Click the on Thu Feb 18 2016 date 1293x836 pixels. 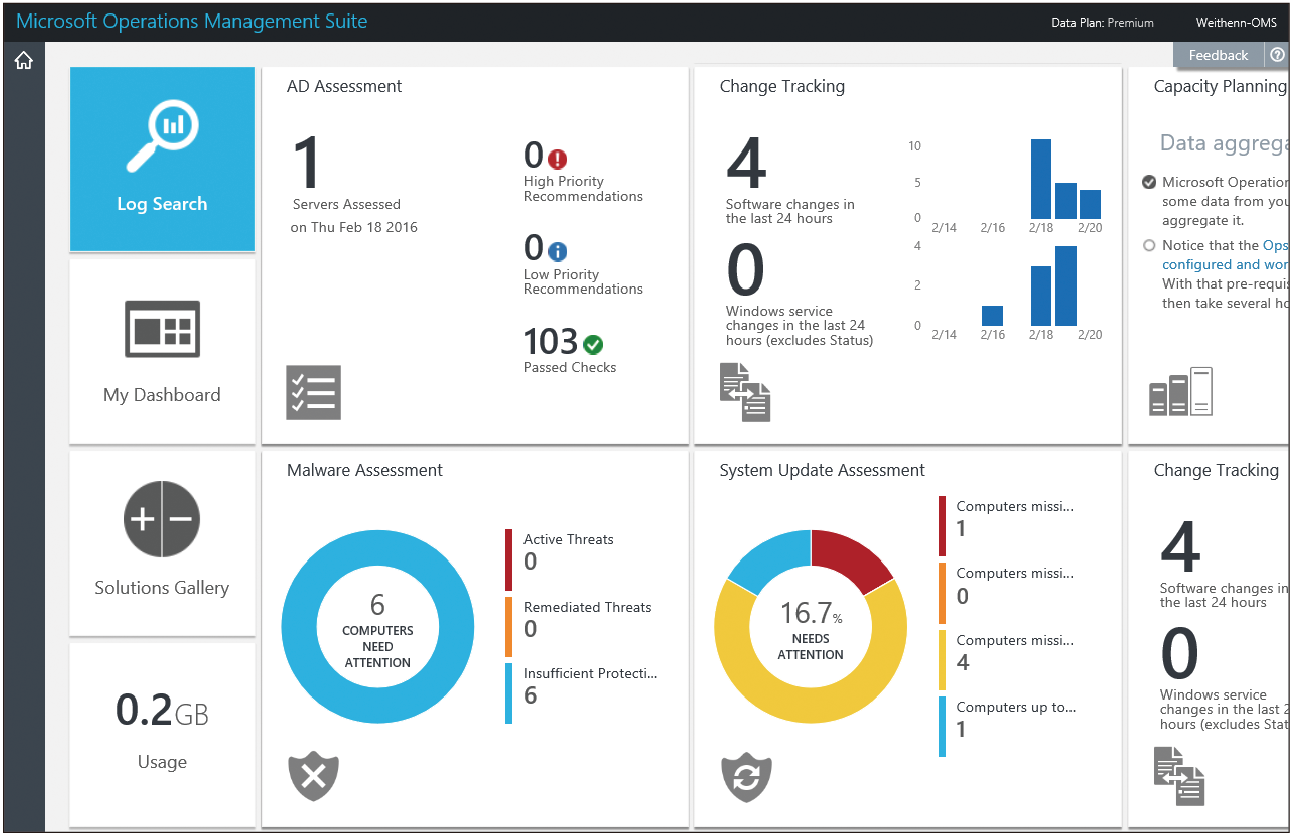tap(354, 227)
